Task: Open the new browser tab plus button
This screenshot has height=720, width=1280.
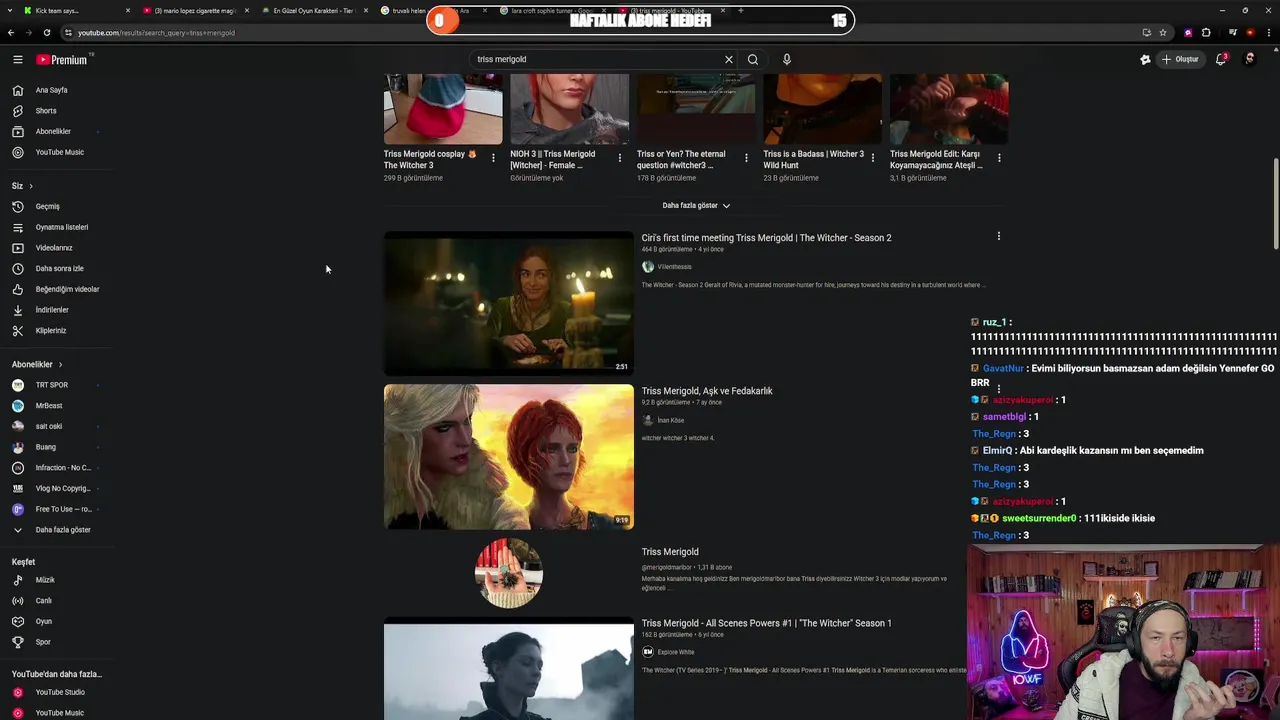Action: (x=740, y=10)
